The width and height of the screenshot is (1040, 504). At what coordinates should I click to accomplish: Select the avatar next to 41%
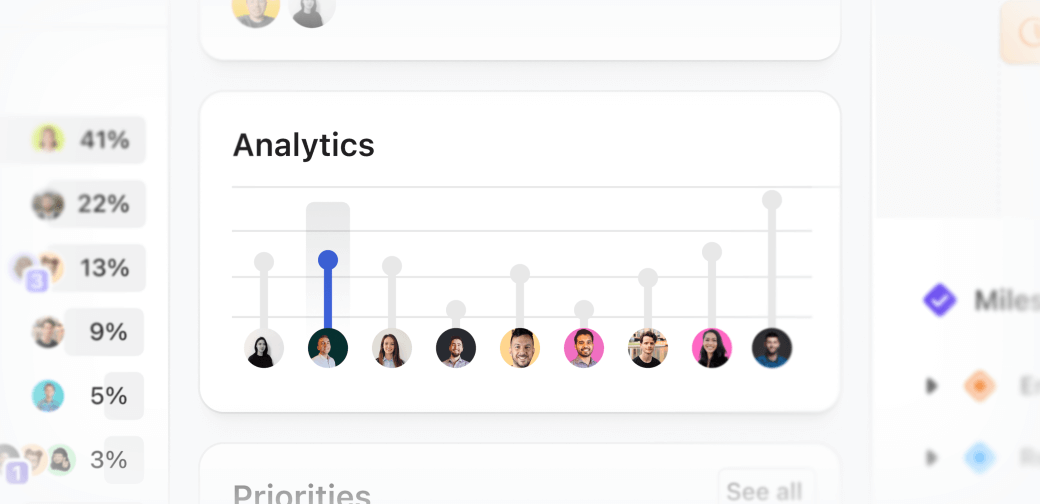point(48,140)
